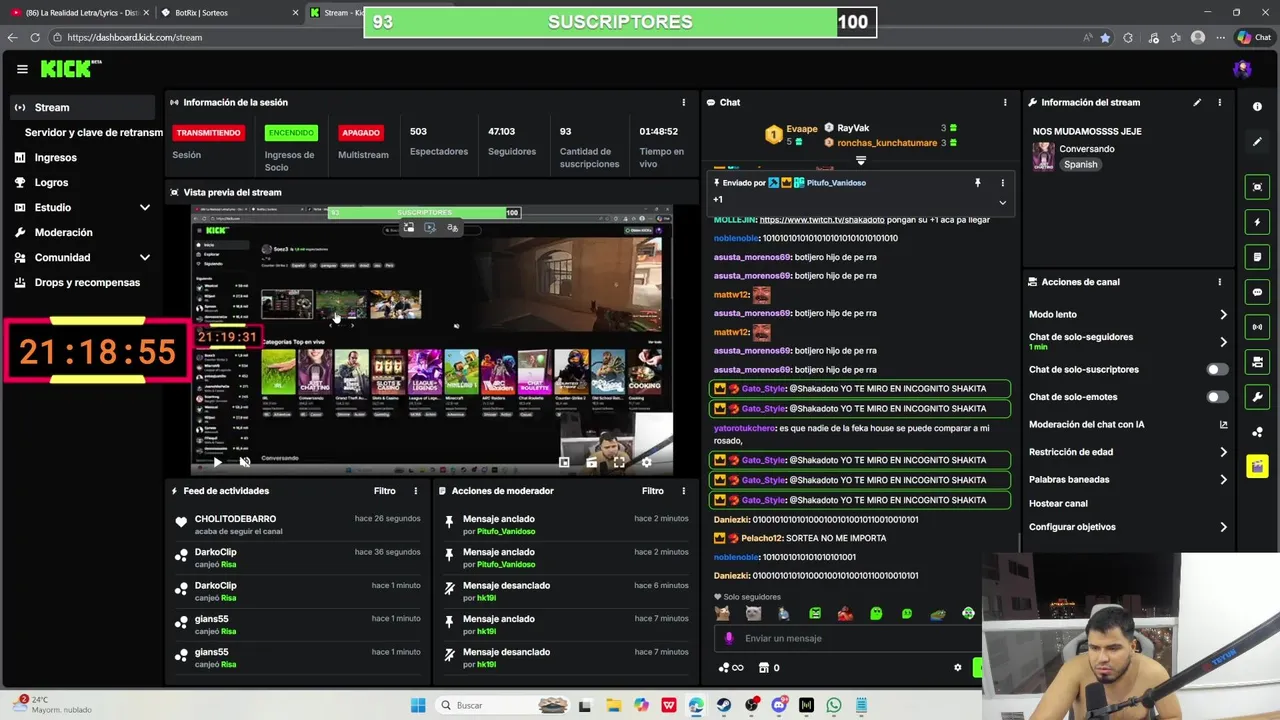Open Discord from the taskbar

779,705
